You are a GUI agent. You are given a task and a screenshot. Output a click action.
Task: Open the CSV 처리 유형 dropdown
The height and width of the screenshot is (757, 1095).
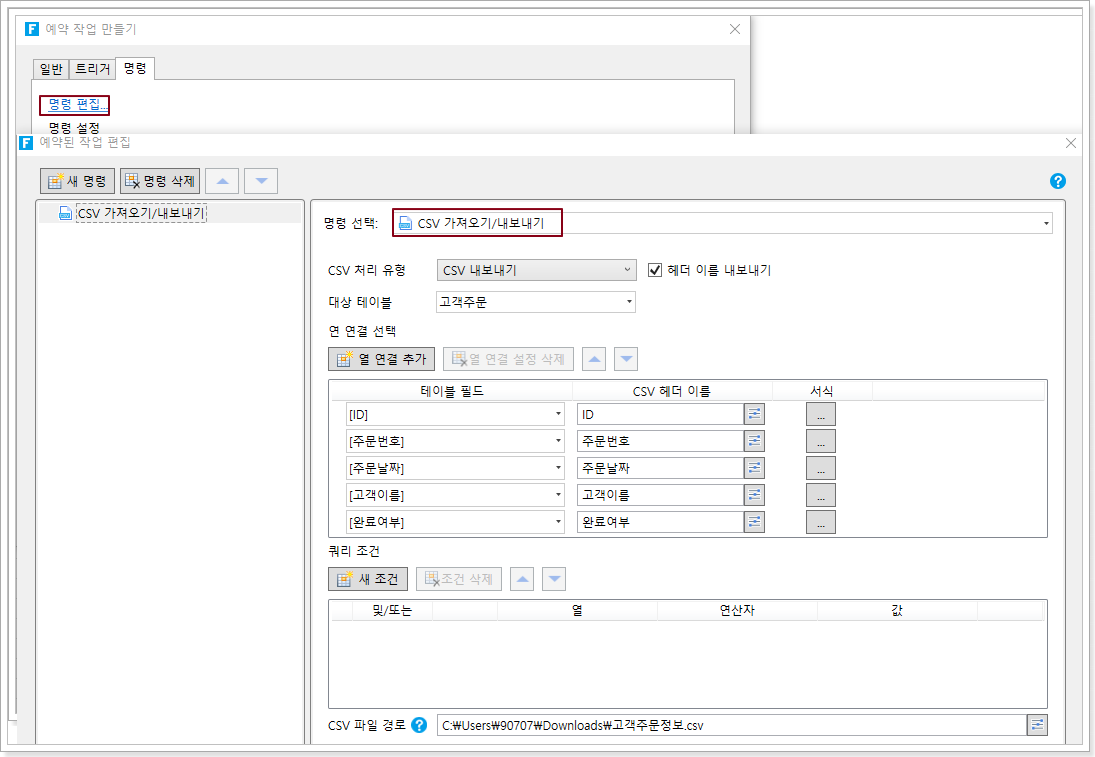click(536, 270)
